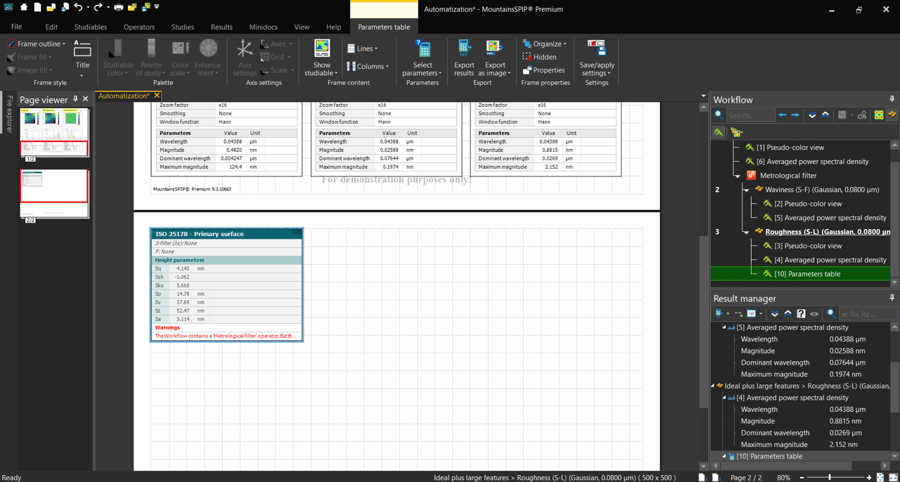
Task: Close the Automatization document tab
Action: [157, 96]
